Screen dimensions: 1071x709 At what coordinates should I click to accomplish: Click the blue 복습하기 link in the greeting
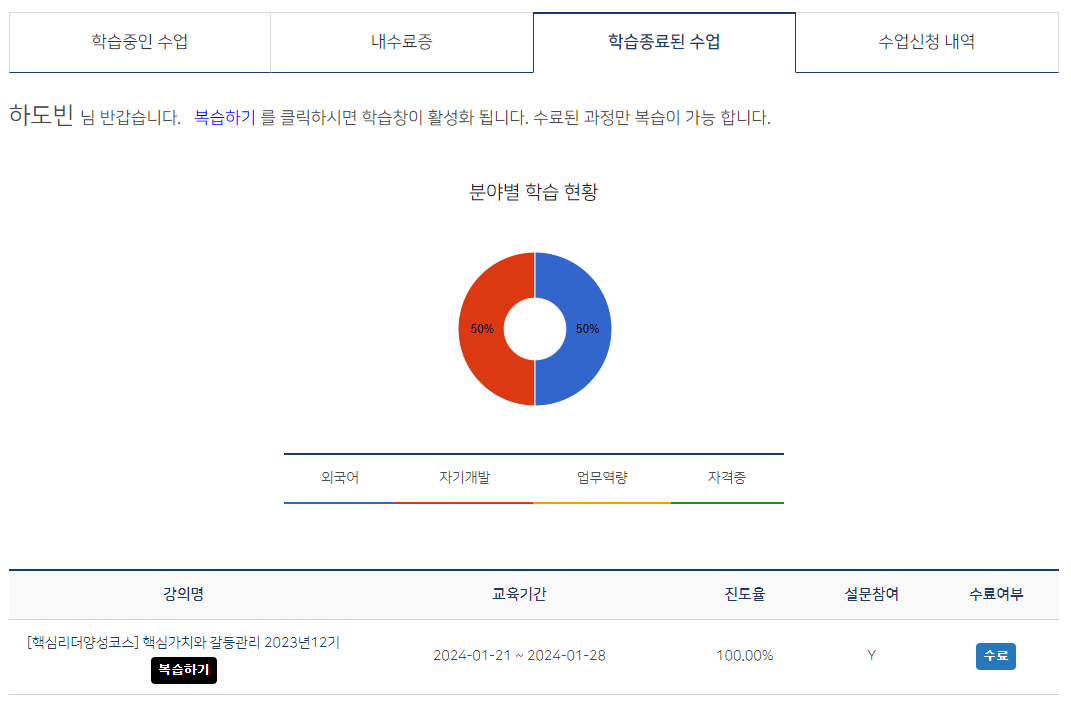[x=225, y=117]
